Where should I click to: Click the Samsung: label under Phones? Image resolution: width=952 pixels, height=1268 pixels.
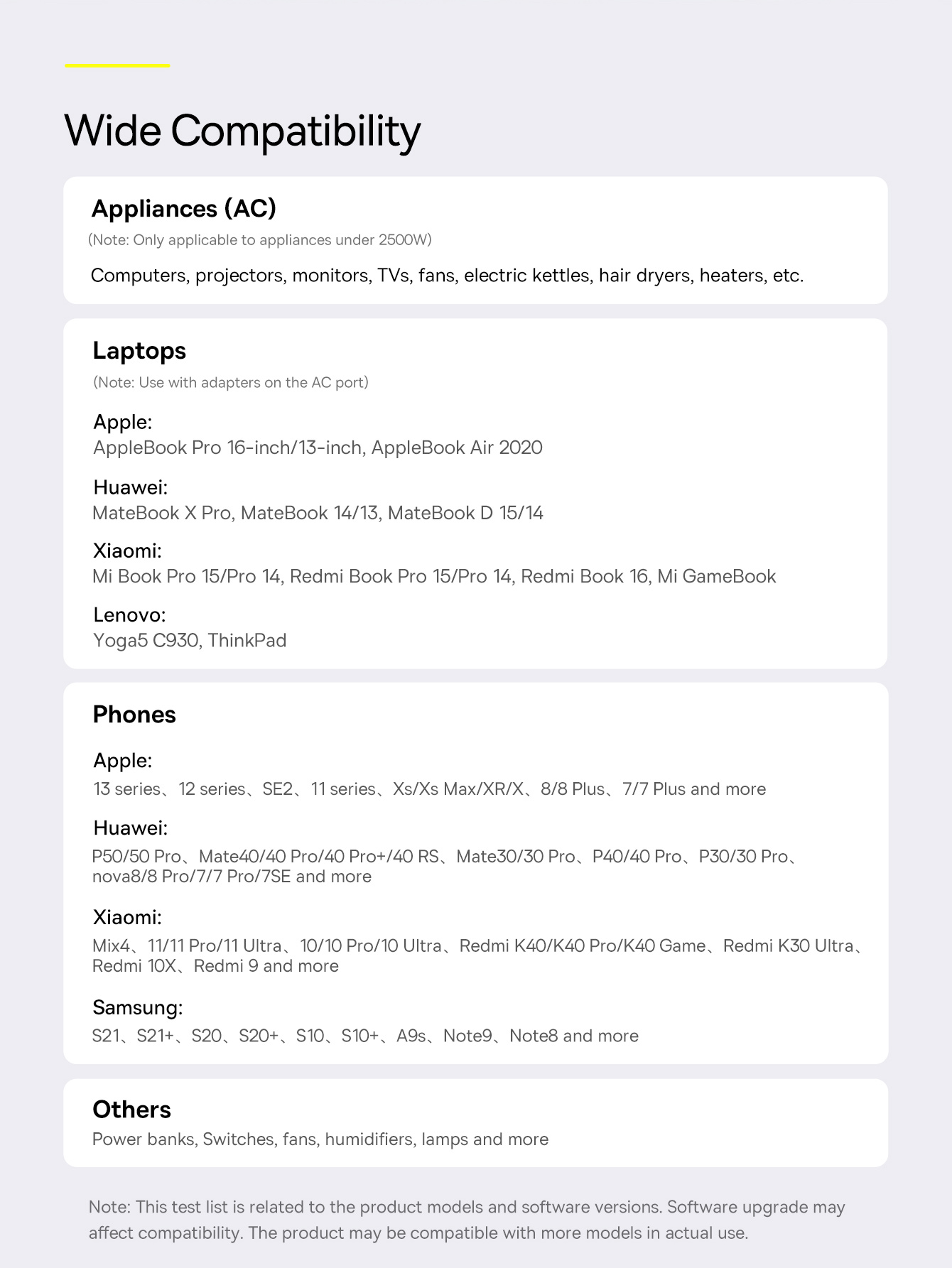[x=138, y=1008]
